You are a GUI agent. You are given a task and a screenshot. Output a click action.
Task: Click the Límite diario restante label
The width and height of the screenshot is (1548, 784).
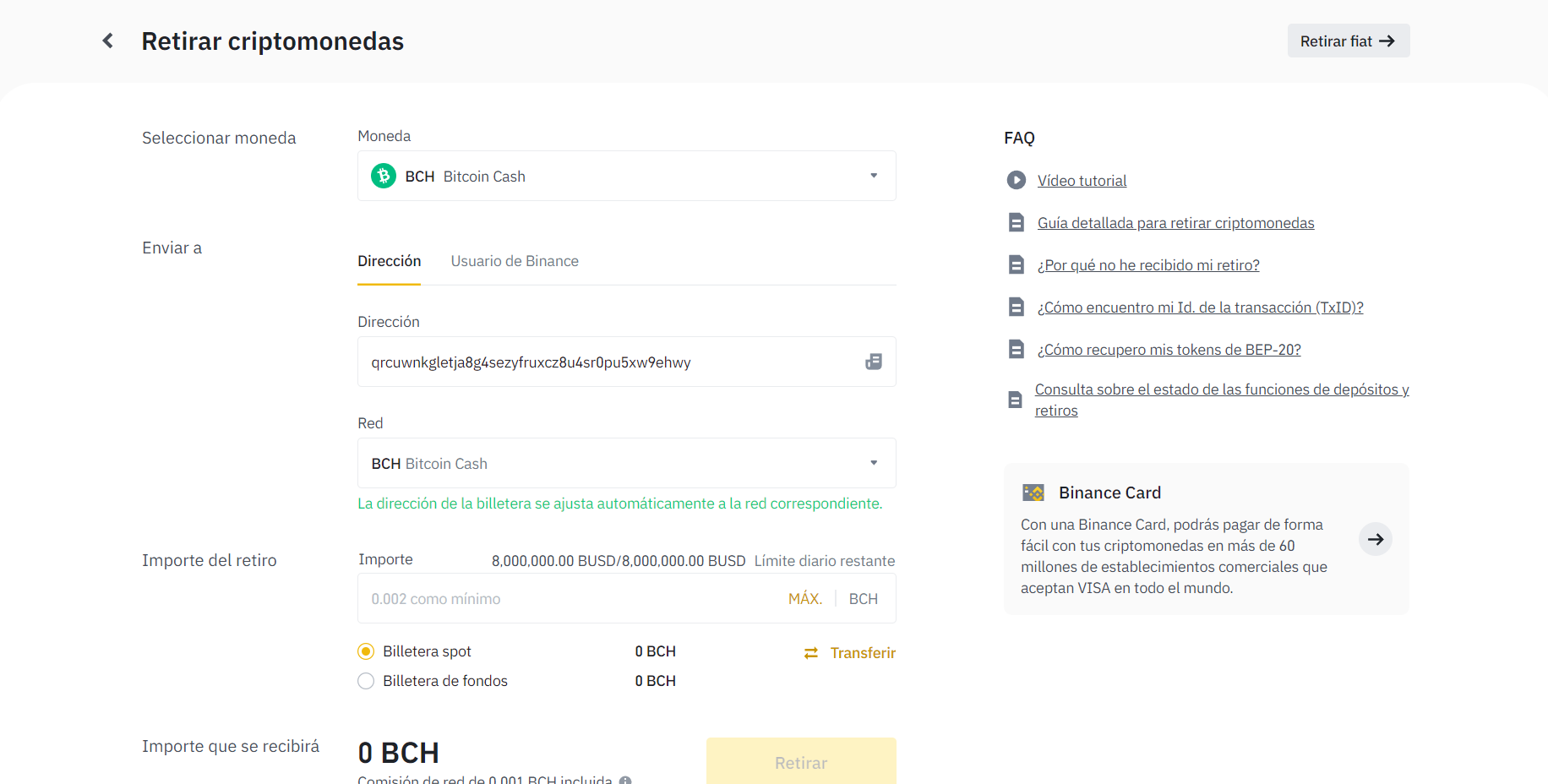(824, 561)
